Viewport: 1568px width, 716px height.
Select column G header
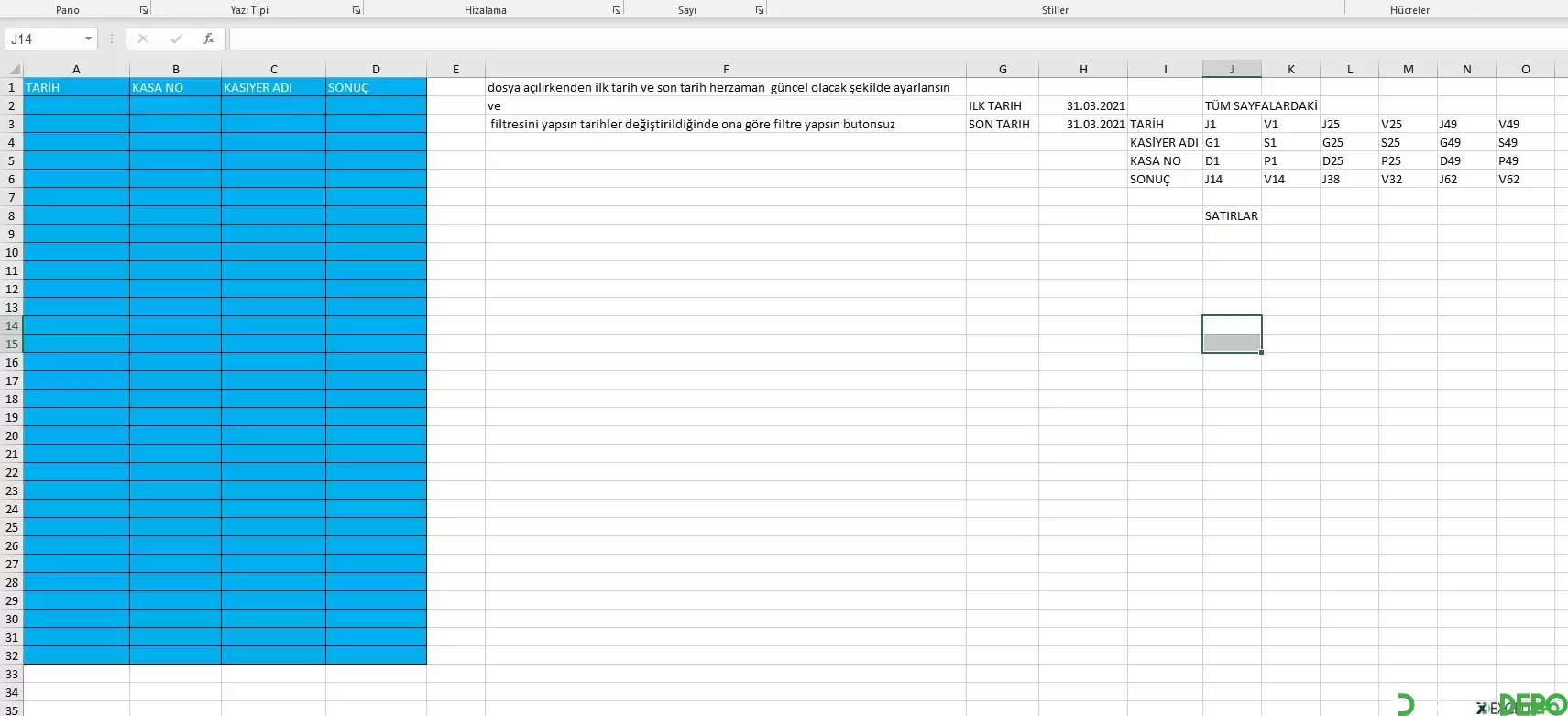click(1003, 69)
